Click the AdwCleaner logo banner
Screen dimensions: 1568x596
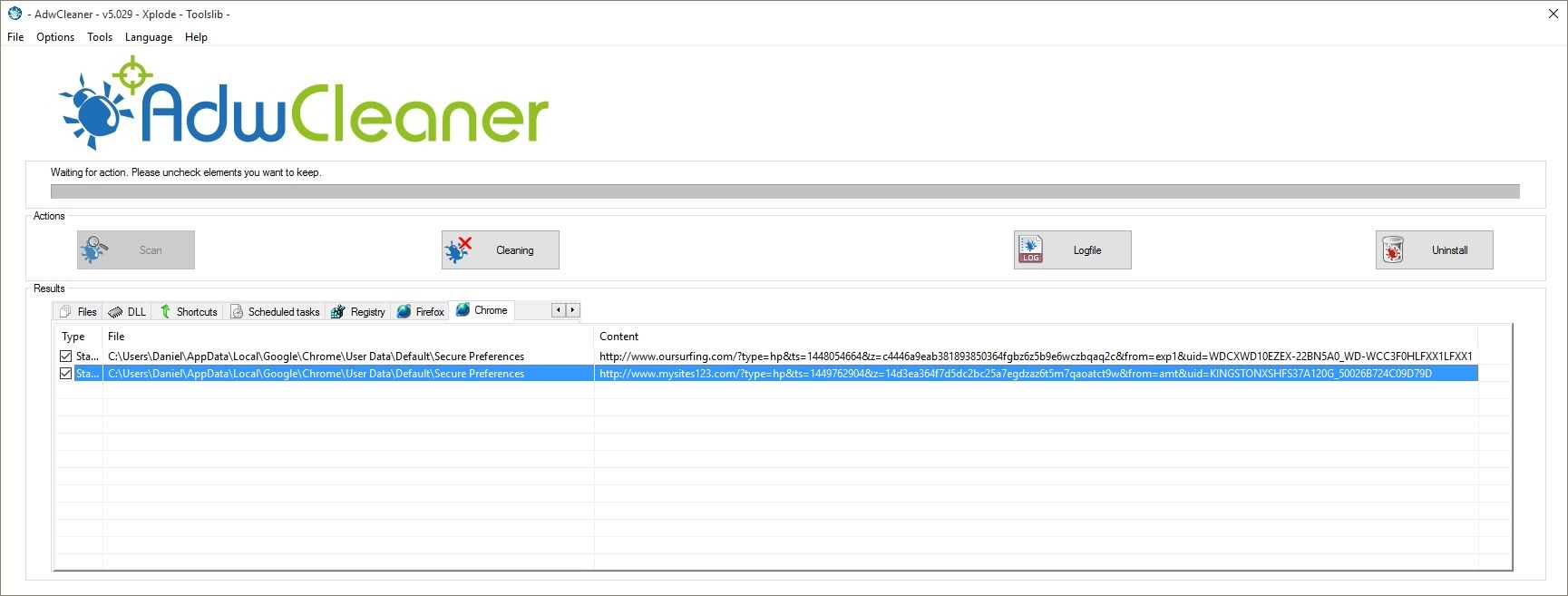point(304,103)
